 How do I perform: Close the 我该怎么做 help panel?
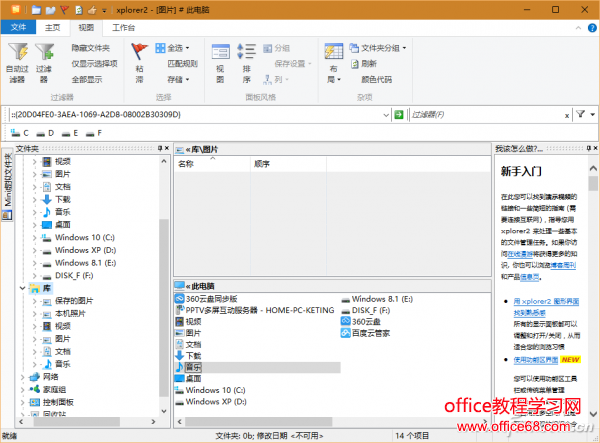(595, 148)
